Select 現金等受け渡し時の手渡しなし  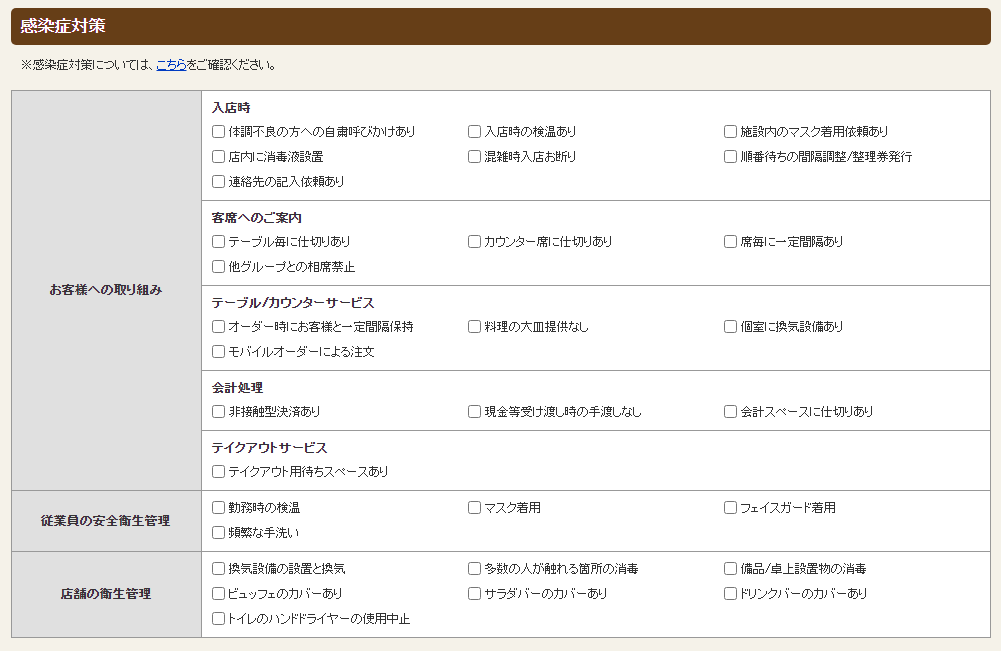(x=474, y=411)
